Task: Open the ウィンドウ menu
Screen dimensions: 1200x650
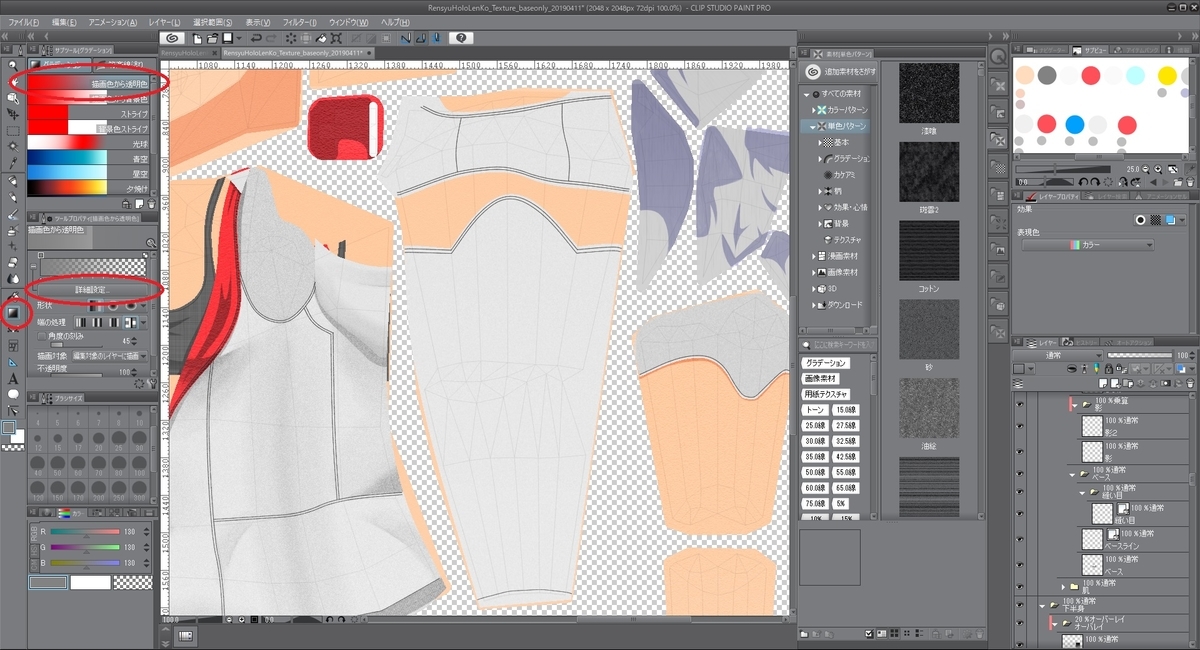Action: click(x=351, y=22)
